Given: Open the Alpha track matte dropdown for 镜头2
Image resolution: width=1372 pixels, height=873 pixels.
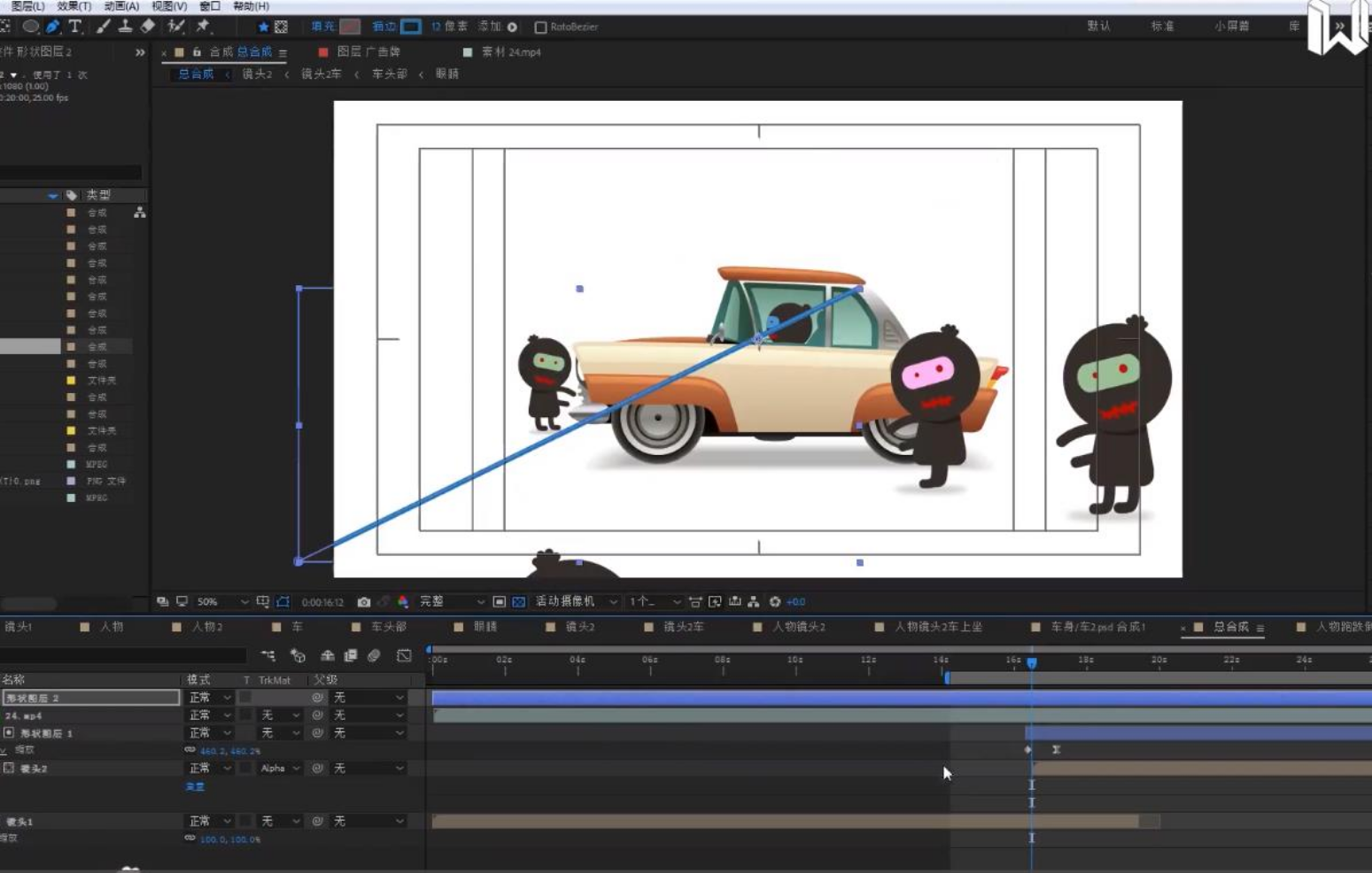Looking at the screenshot, I should pos(281,769).
